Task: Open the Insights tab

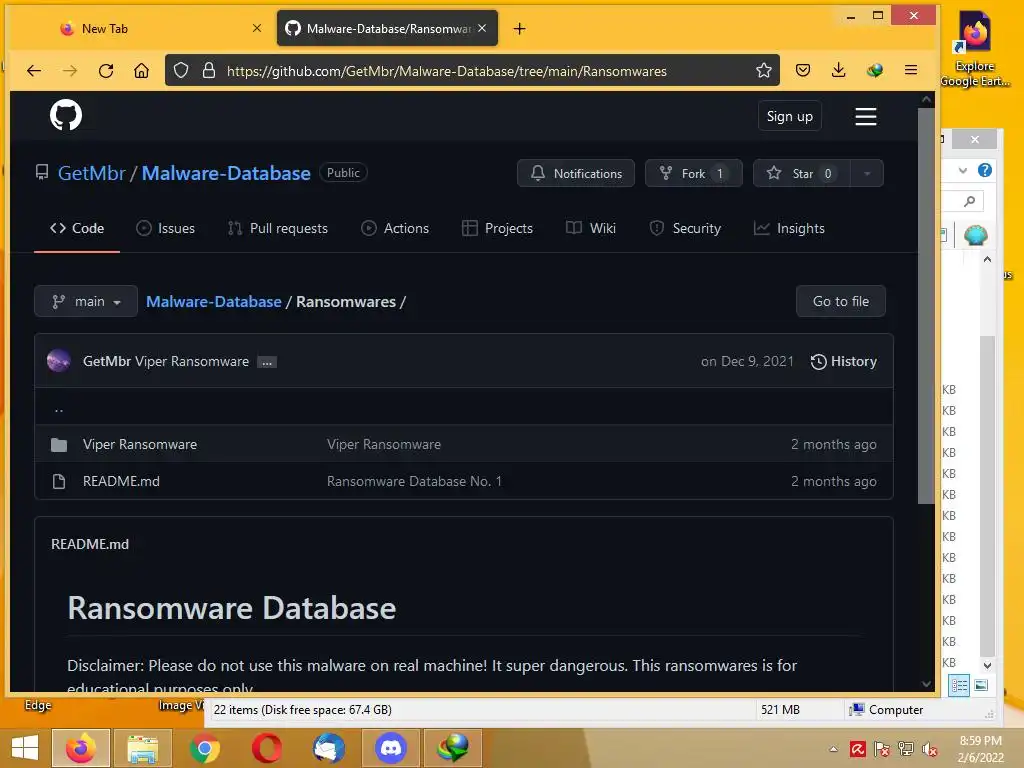Action: point(789,228)
